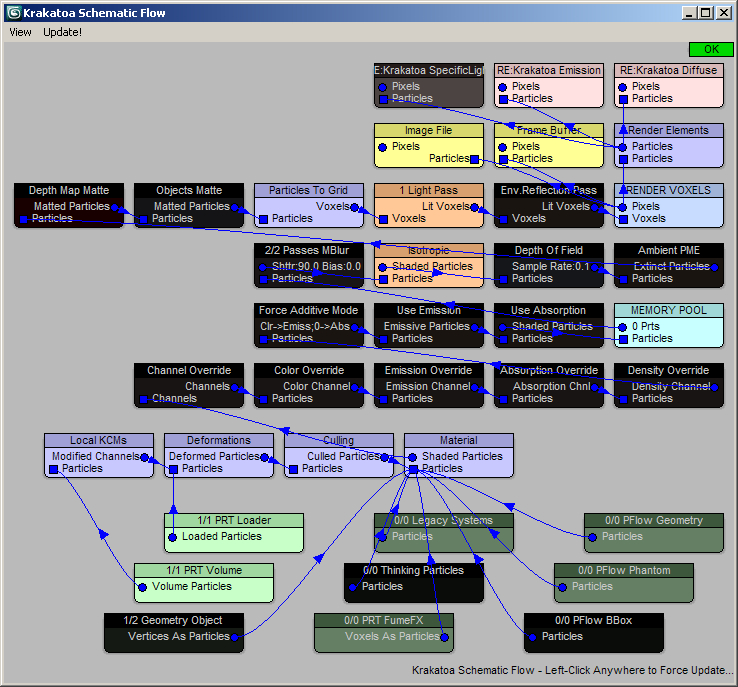This screenshot has width=738, height=687.
Task: Click Particles square socket in Culling node
Action: click(293, 469)
